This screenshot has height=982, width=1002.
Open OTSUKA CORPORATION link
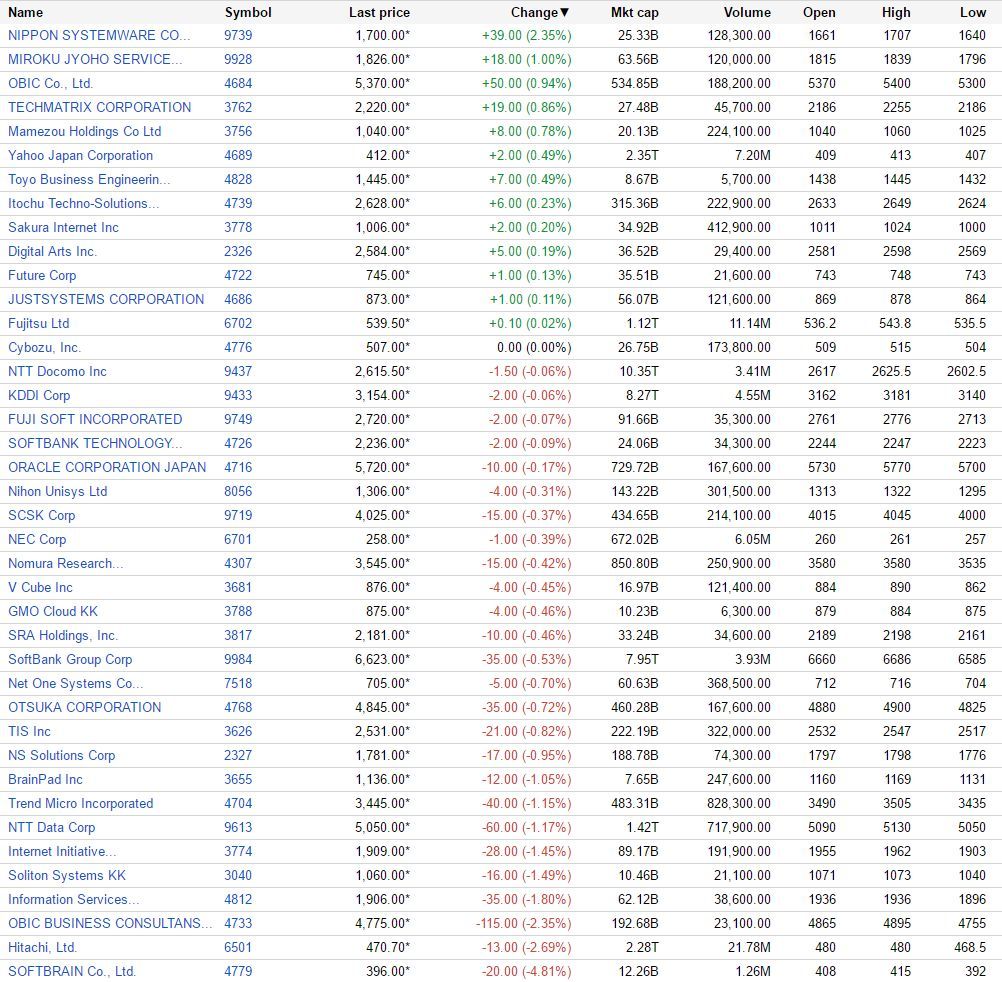(x=85, y=707)
